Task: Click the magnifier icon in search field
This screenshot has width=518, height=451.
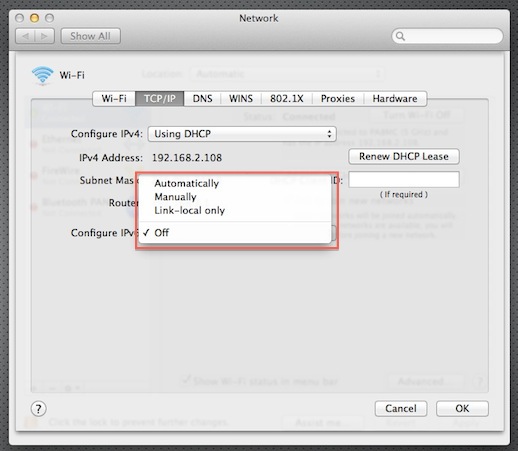Action: click(x=400, y=36)
